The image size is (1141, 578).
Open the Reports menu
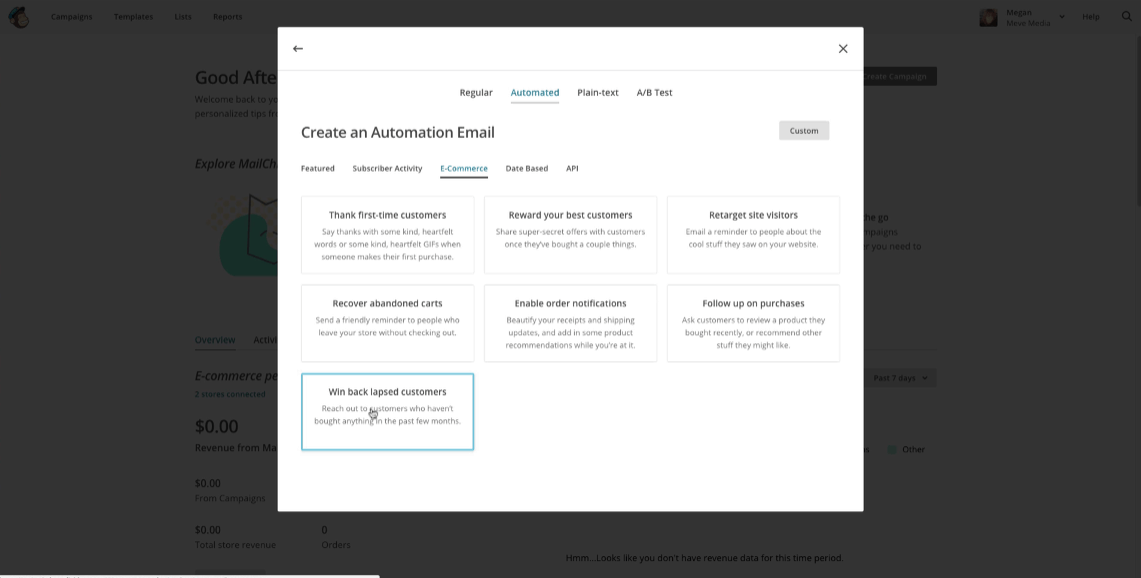[227, 16]
